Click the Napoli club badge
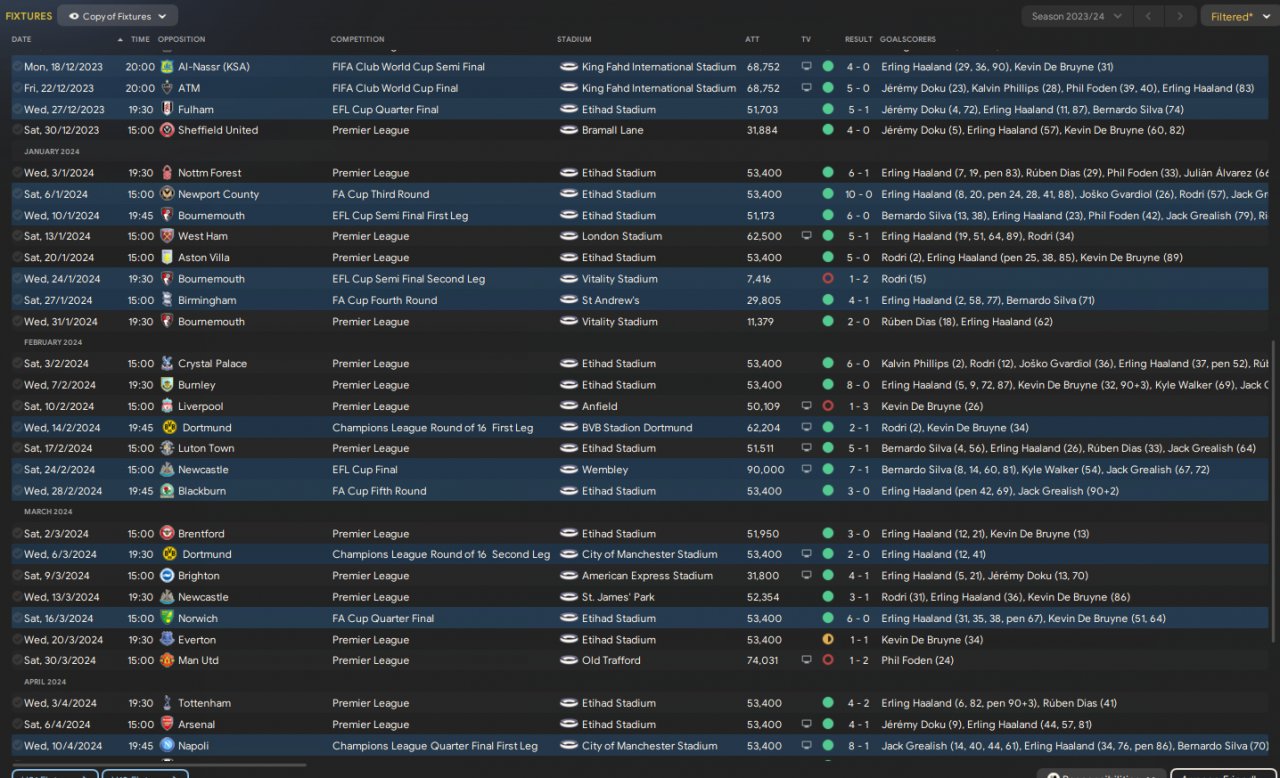Screen dimensions: 1280x778 tap(167, 746)
